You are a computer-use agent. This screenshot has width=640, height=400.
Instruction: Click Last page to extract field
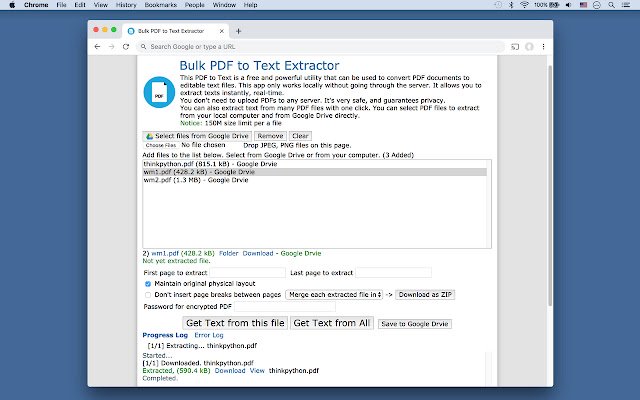(393, 273)
